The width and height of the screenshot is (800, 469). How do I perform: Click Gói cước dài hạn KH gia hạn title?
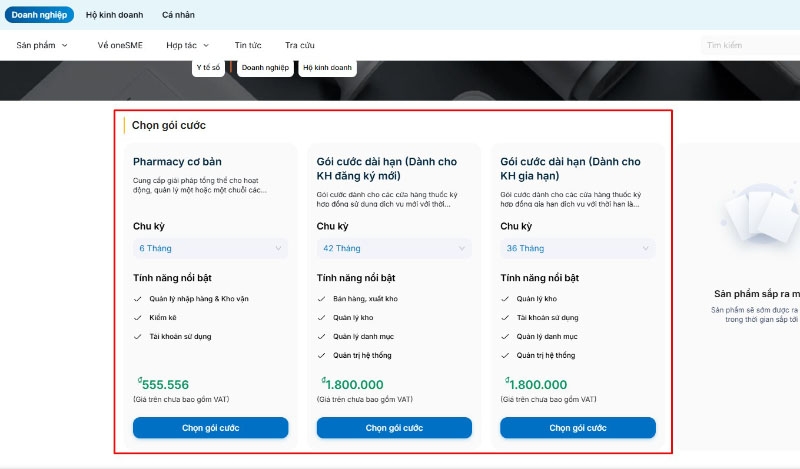(570, 168)
